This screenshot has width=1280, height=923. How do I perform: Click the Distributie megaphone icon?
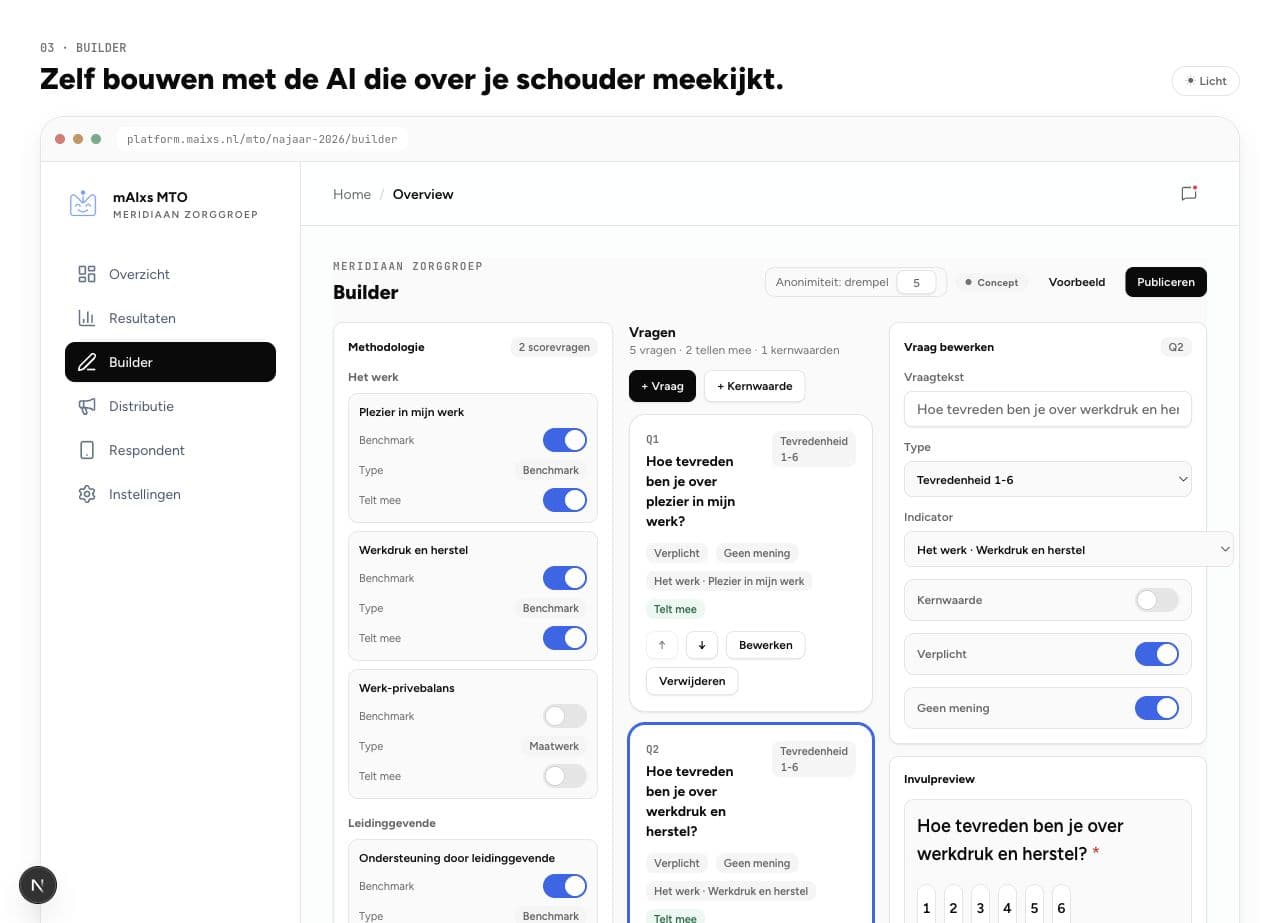[87, 406]
